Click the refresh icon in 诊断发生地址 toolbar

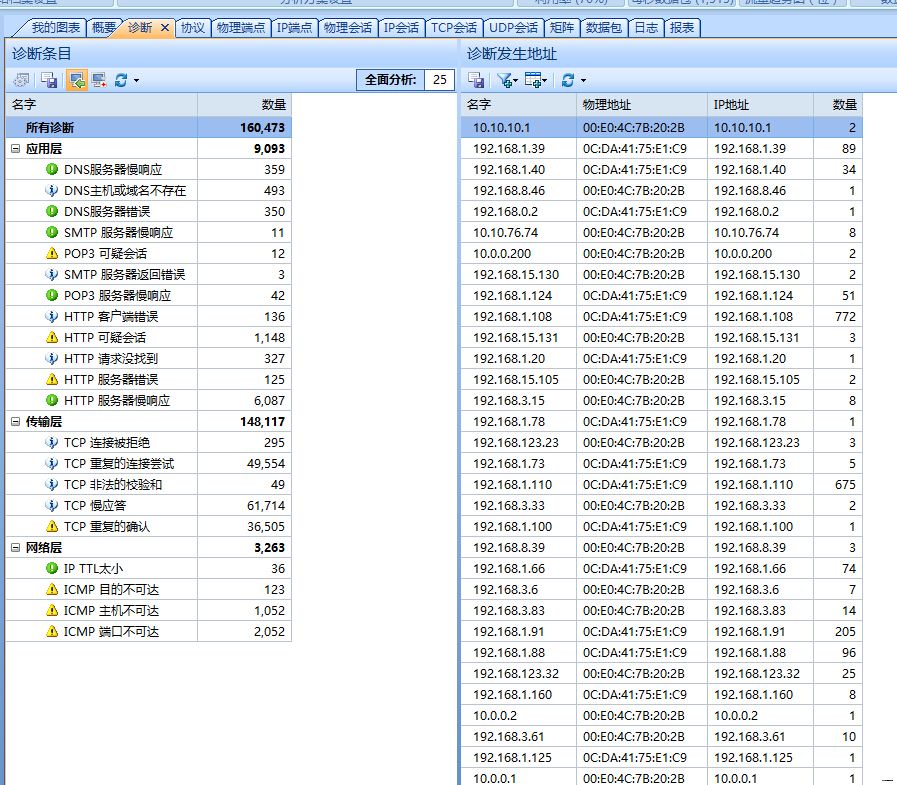pyautogui.click(x=567, y=80)
